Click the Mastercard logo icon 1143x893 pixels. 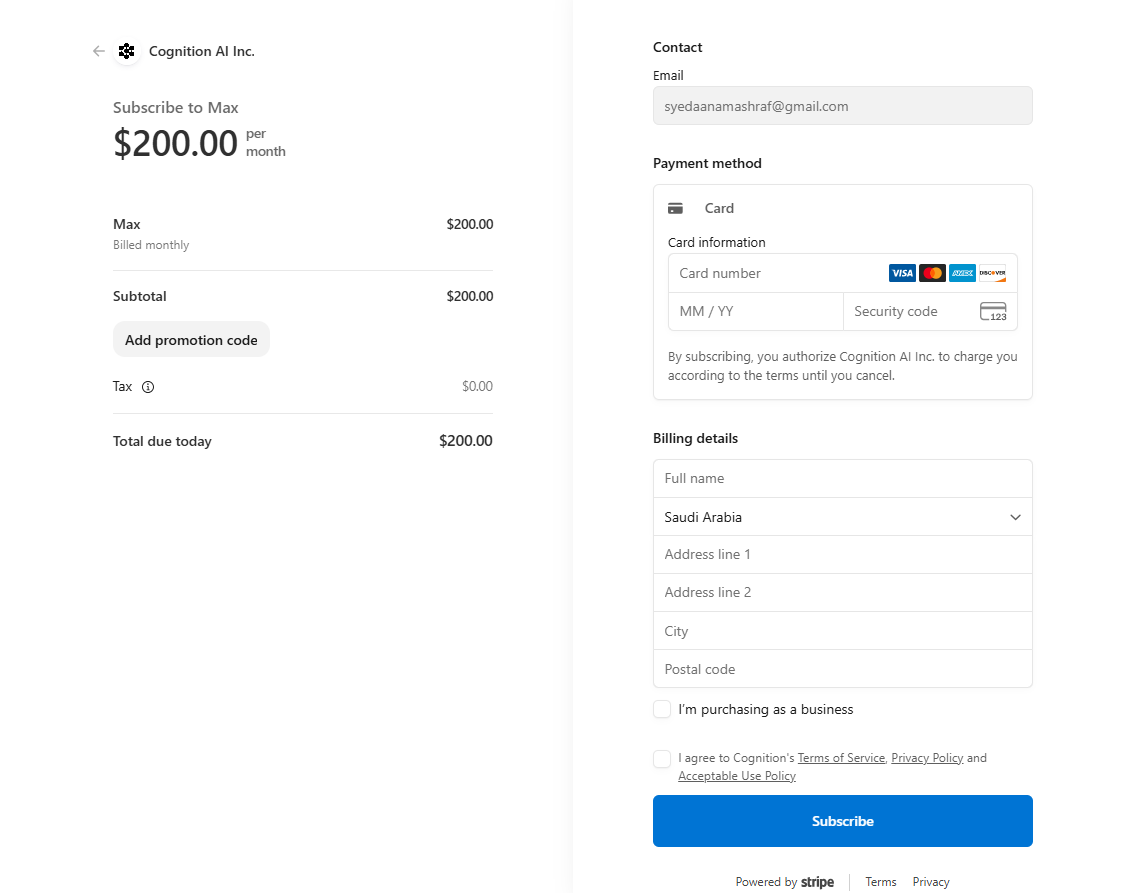coord(932,273)
